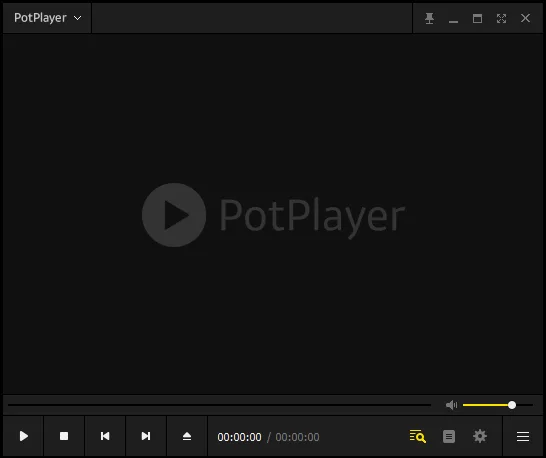The width and height of the screenshot is (546, 458).
Task: Click the volume slider track
Action: click(498, 405)
